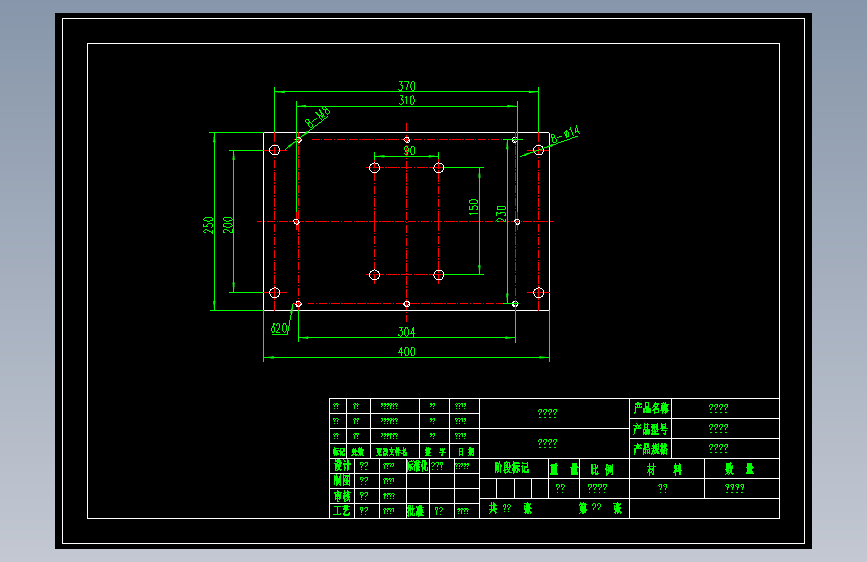
Task: Select the ???? value beside 产品规格
Action: [x=718, y=449]
